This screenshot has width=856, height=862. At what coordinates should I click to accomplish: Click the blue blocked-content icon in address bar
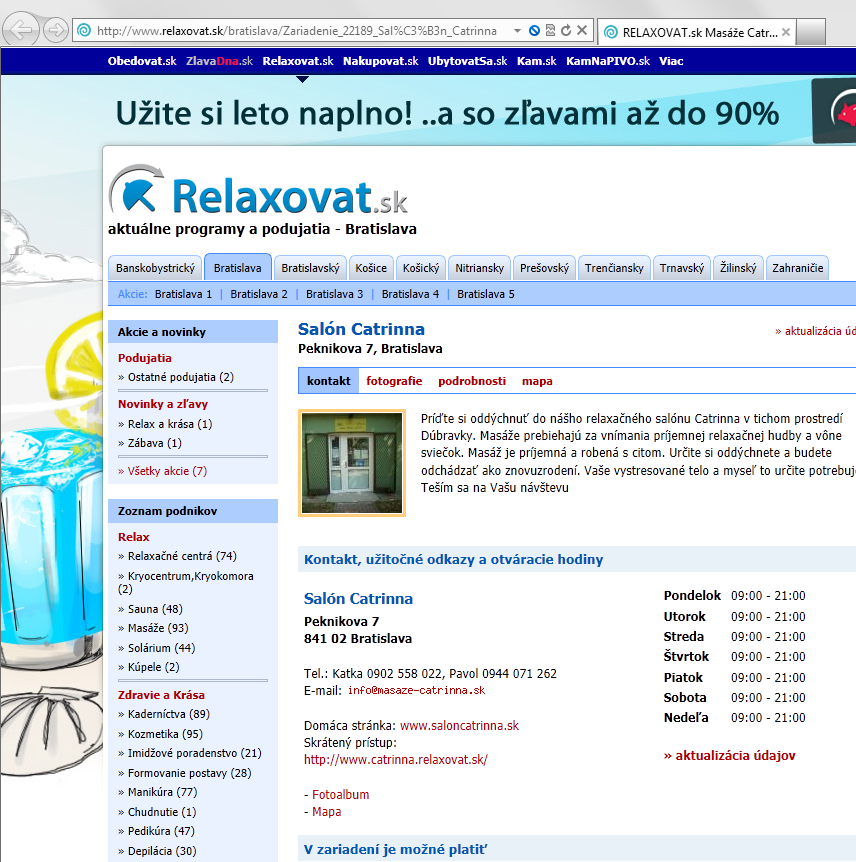tap(534, 31)
